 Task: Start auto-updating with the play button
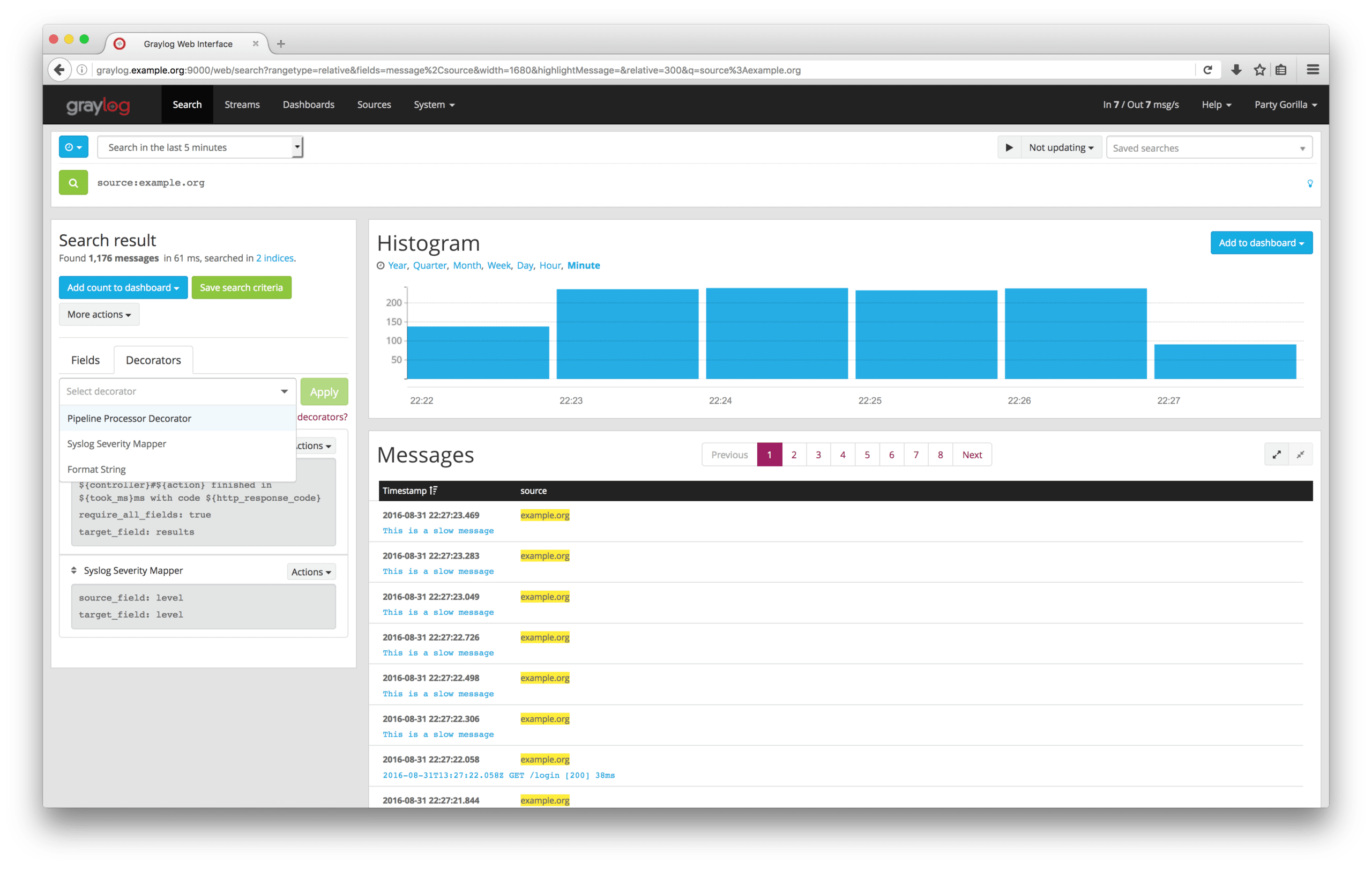point(1009,147)
